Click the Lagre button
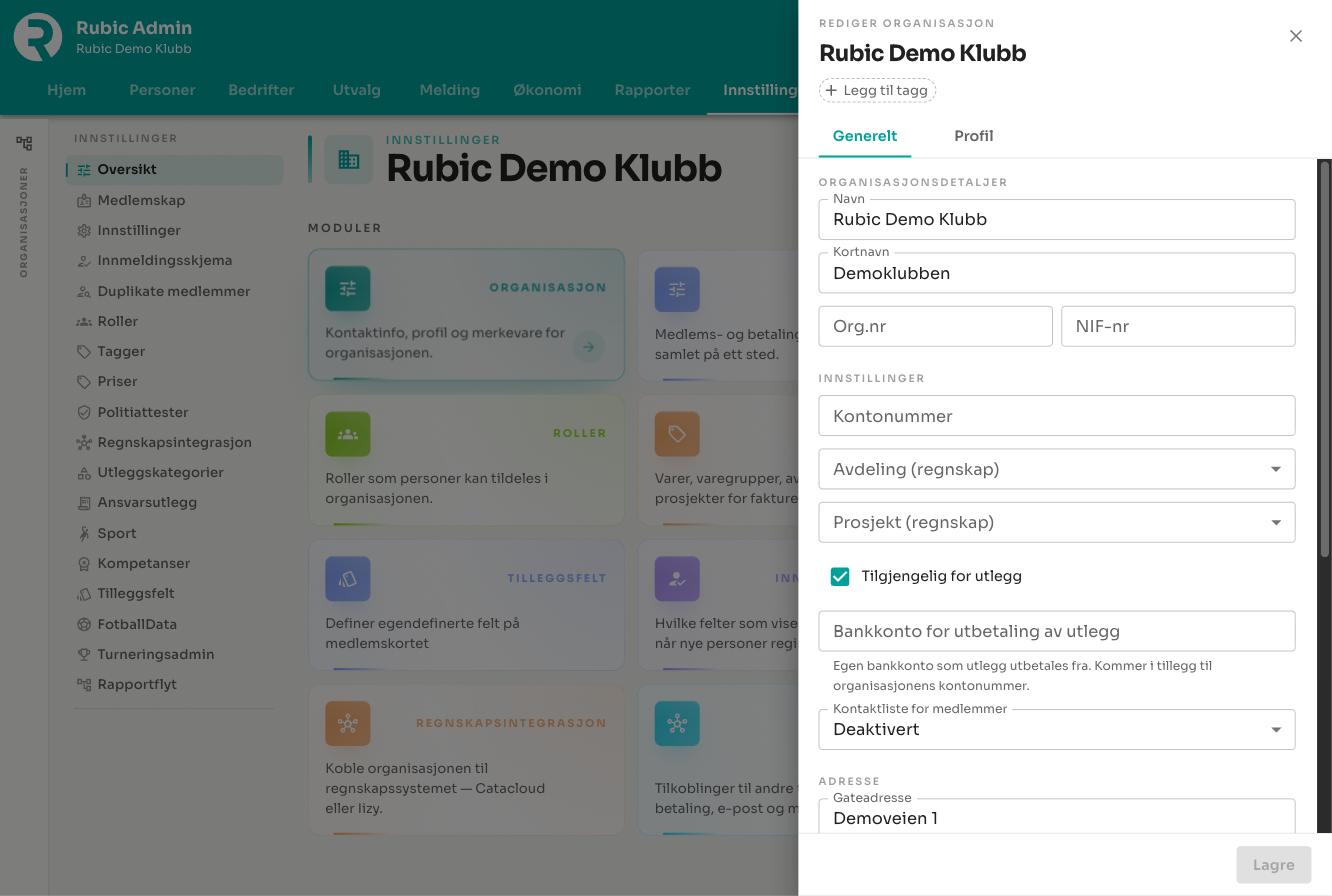The height and width of the screenshot is (896, 1332). [1274, 865]
